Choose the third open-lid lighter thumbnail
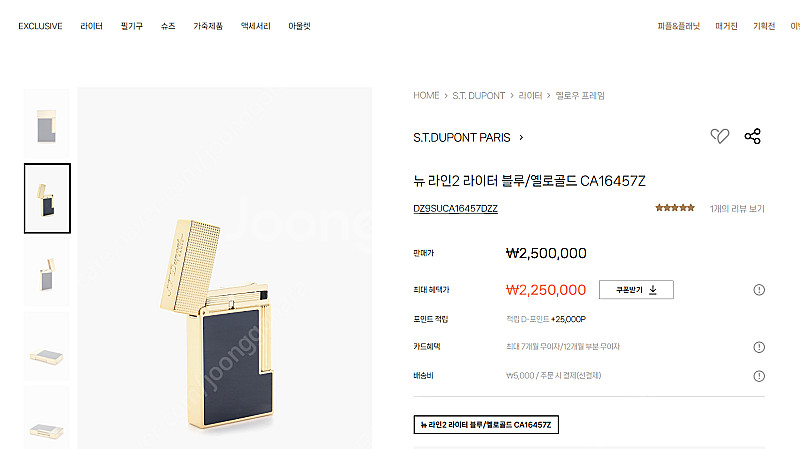This screenshot has height=449, width=800. pos(46,273)
